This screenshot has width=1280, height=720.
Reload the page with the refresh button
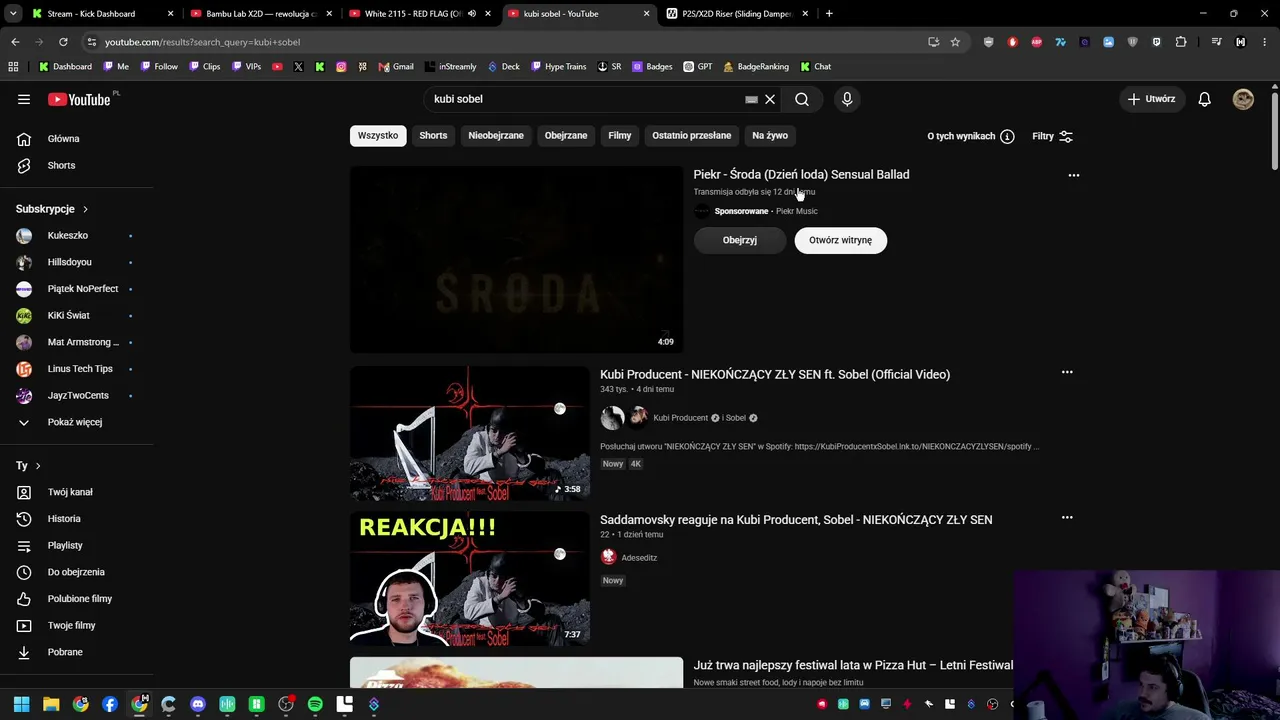(x=63, y=42)
